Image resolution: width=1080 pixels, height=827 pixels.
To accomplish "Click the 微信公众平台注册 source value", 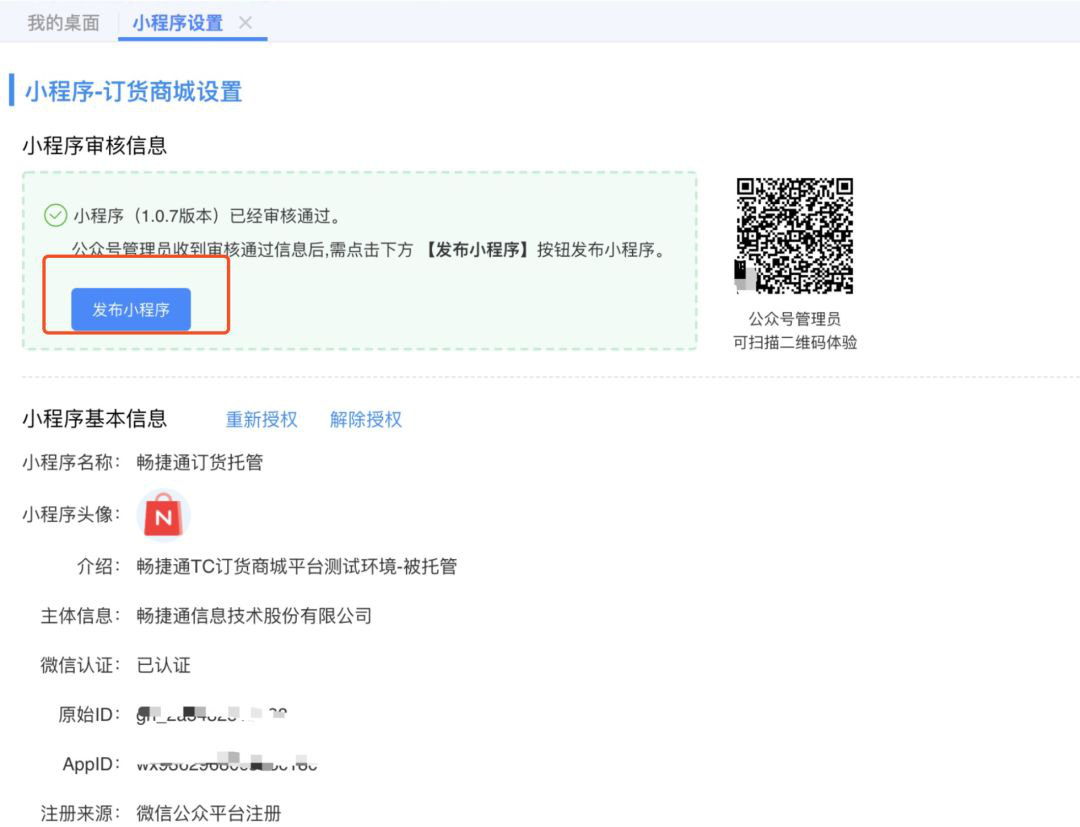I will click(209, 813).
